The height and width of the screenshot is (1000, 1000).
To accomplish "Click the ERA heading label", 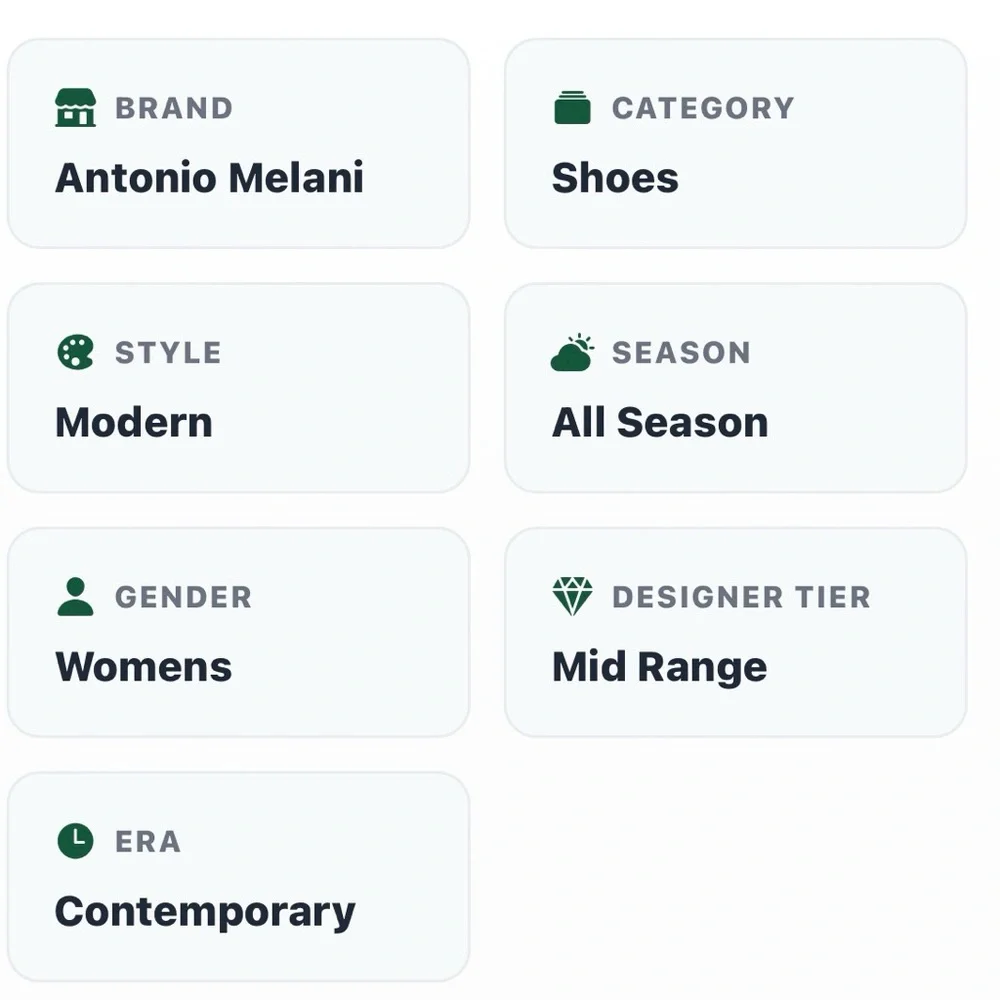I will [148, 842].
